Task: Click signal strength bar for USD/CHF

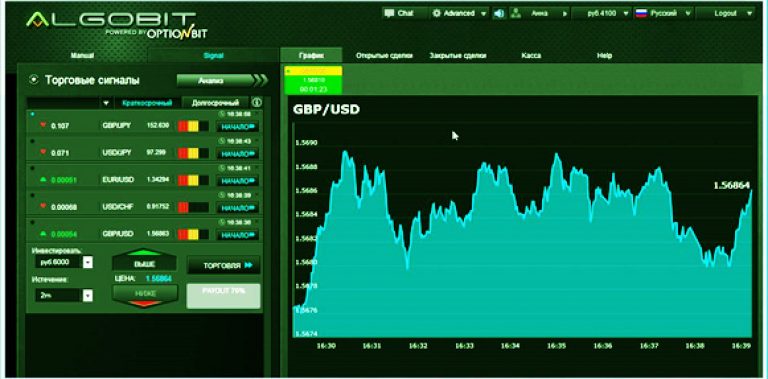Action: 193,207
